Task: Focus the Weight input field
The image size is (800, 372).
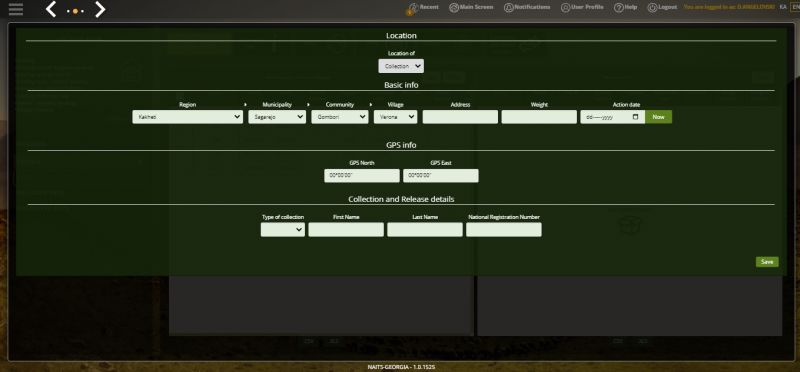Action: (x=539, y=117)
